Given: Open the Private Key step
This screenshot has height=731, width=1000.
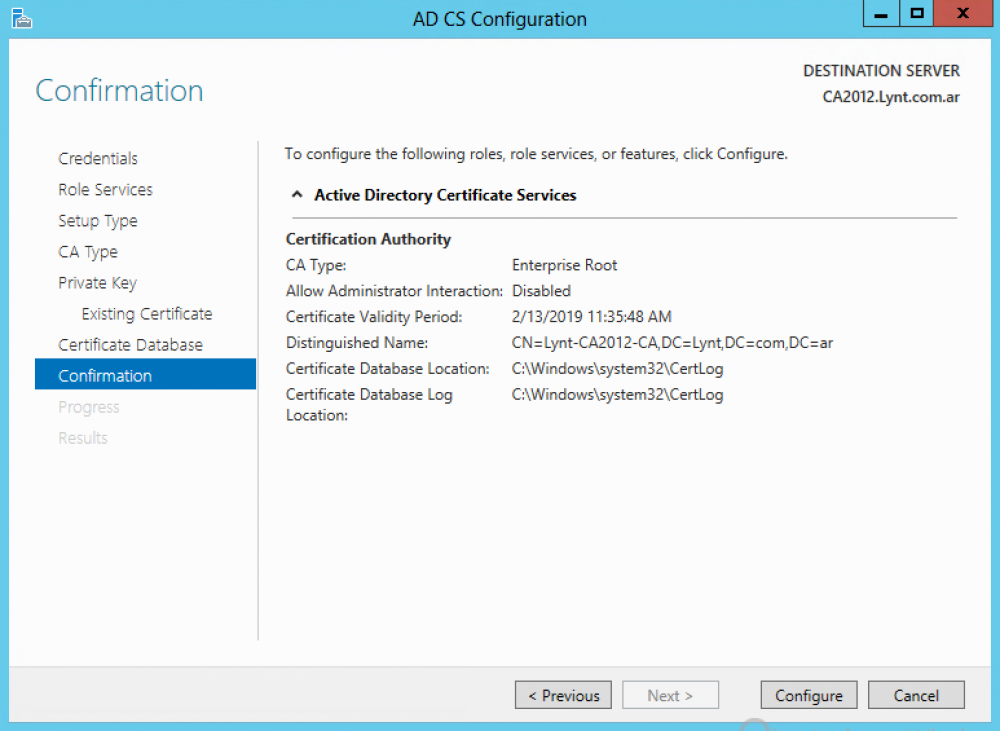Looking at the screenshot, I should coord(97,283).
